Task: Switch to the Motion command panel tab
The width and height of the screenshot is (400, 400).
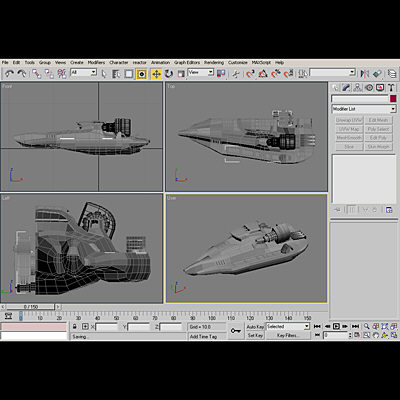Action: pyautogui.click(x=369, y=88)
